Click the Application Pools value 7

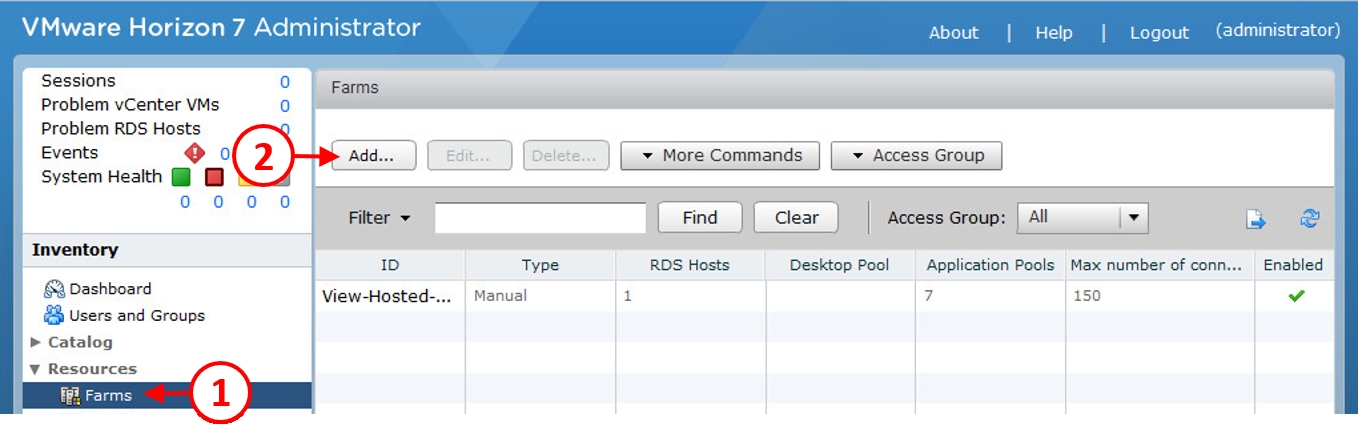[929, 296]
